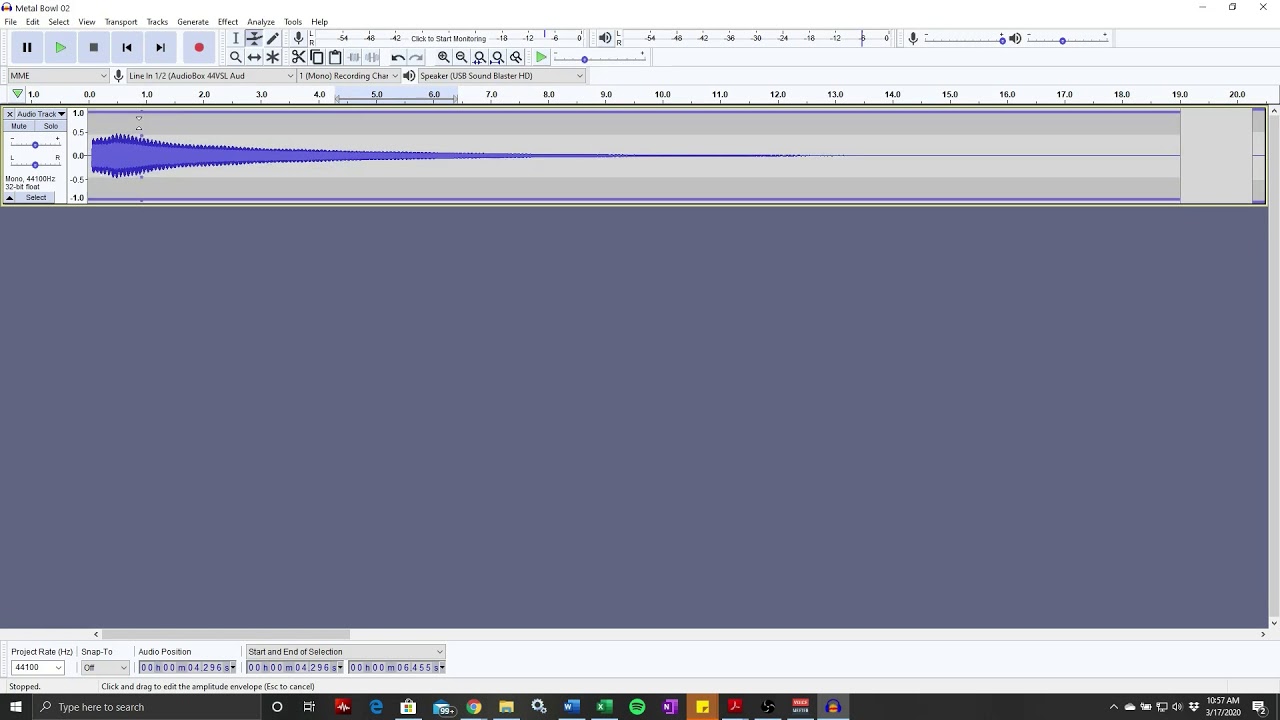Click the Zoom Out magnifier
1280x720 pixels.
pyautogui.click(x=461, y=57)
